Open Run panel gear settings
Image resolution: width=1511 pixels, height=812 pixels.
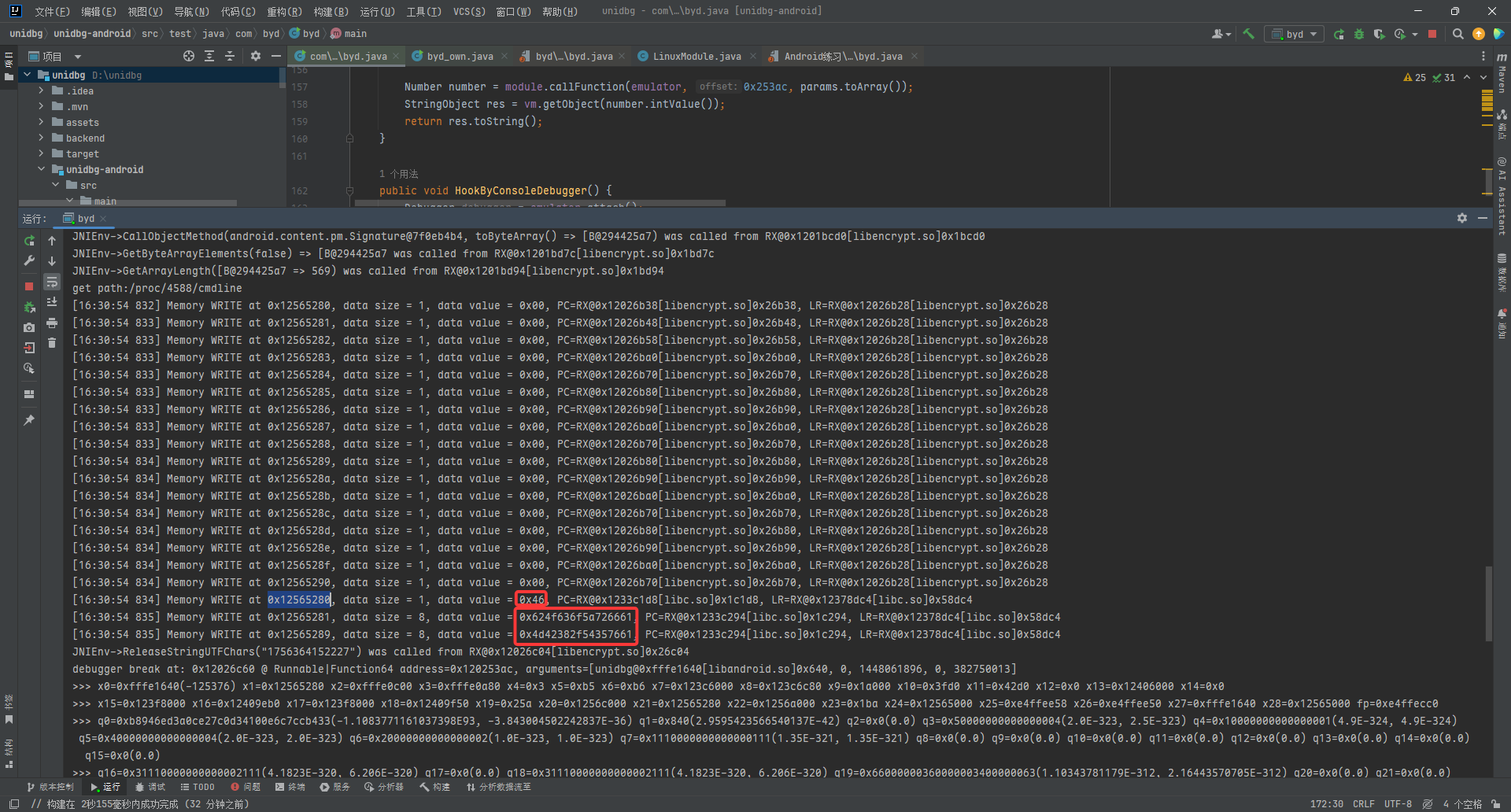tap(1462, 218)
